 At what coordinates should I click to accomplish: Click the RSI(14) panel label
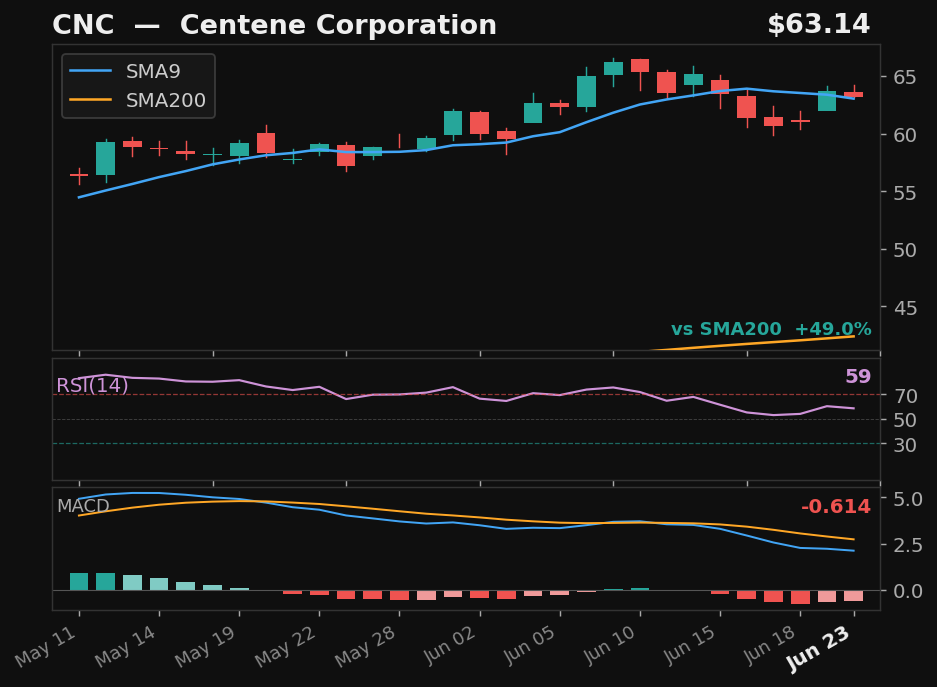(92, 385)
